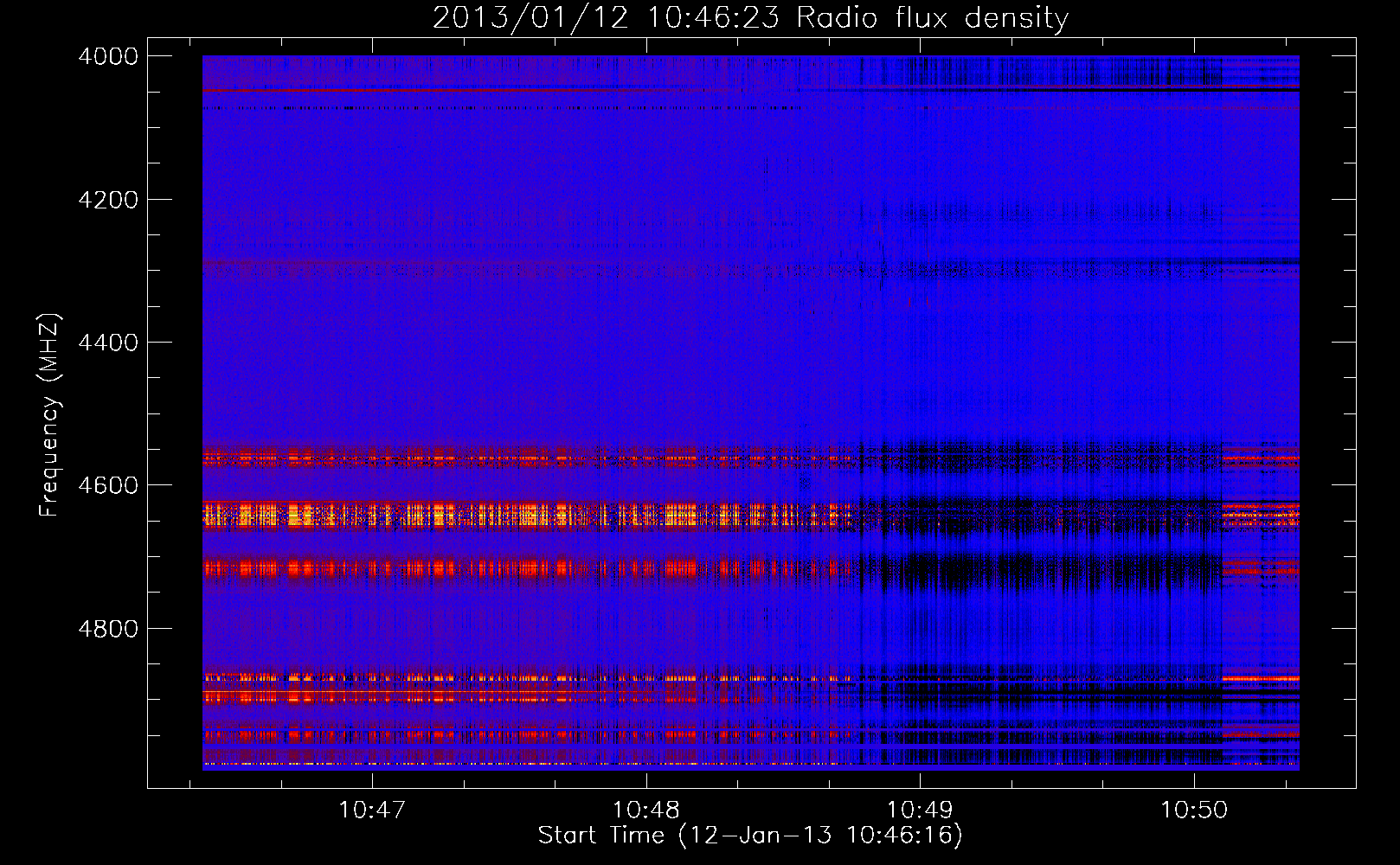Click the 10:49 time axis label
This screenshot has height=865, width=1400.
(x=920, y=810)
